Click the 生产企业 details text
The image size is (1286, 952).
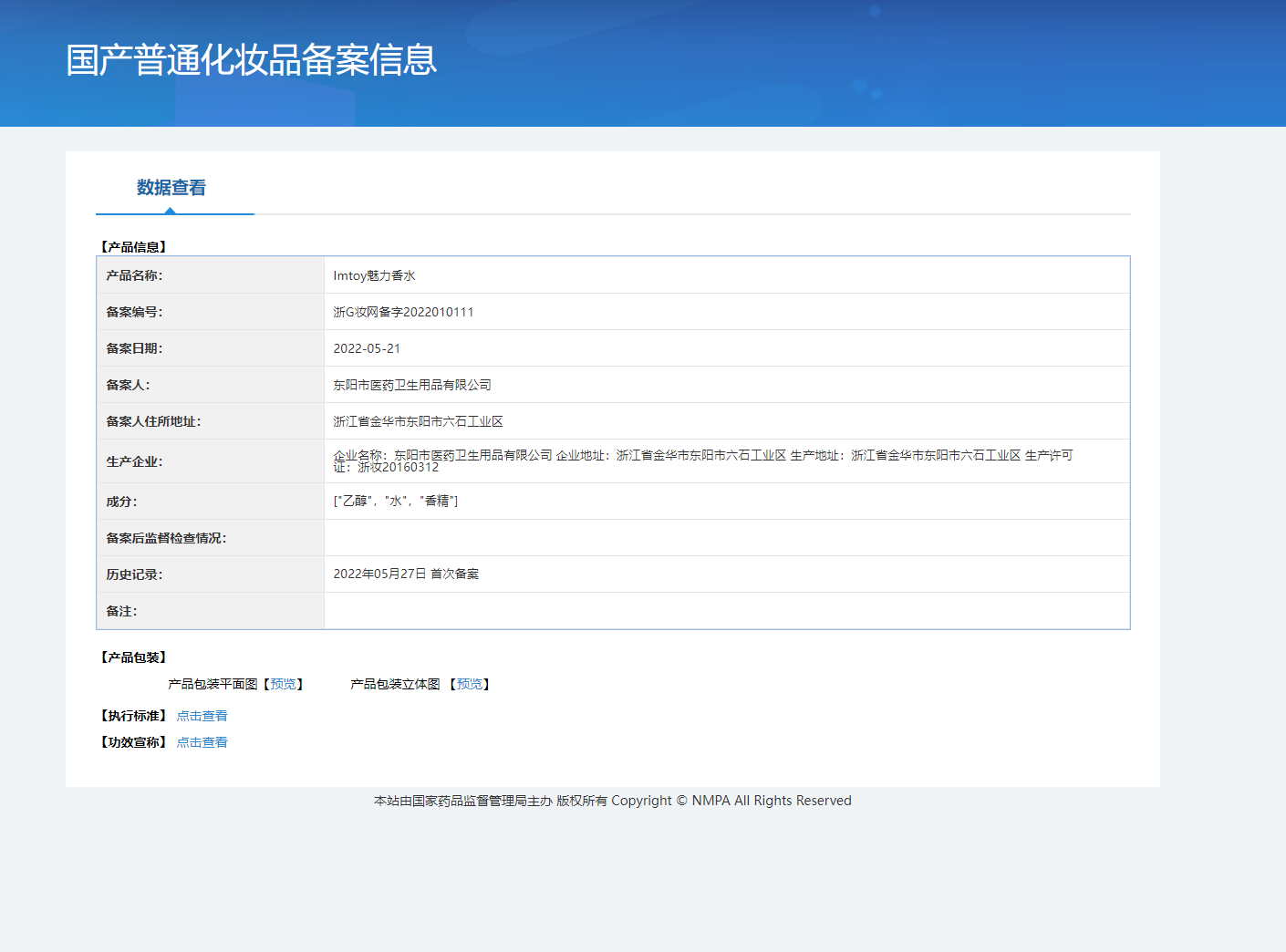point(702,460)
